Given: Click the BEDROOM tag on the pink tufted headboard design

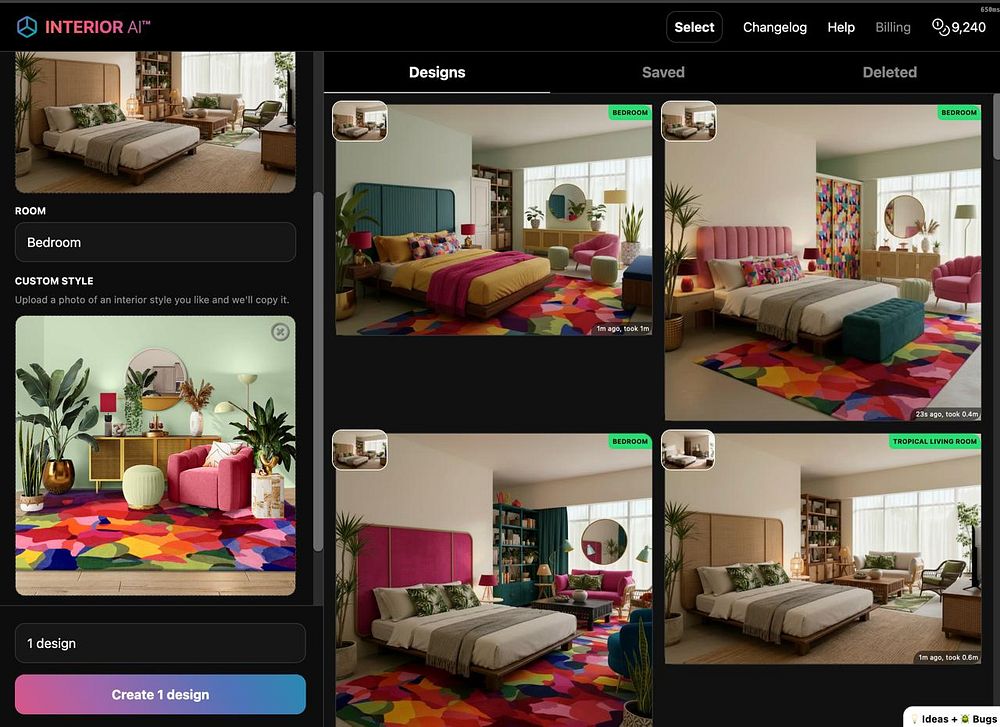Looking at the screenshot, I should click(959, 112).
